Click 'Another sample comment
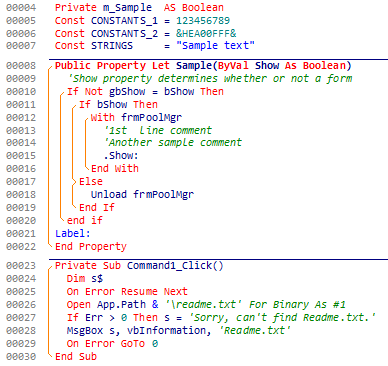This screenshot has width=388, height=366. click(x=173, y=143)
